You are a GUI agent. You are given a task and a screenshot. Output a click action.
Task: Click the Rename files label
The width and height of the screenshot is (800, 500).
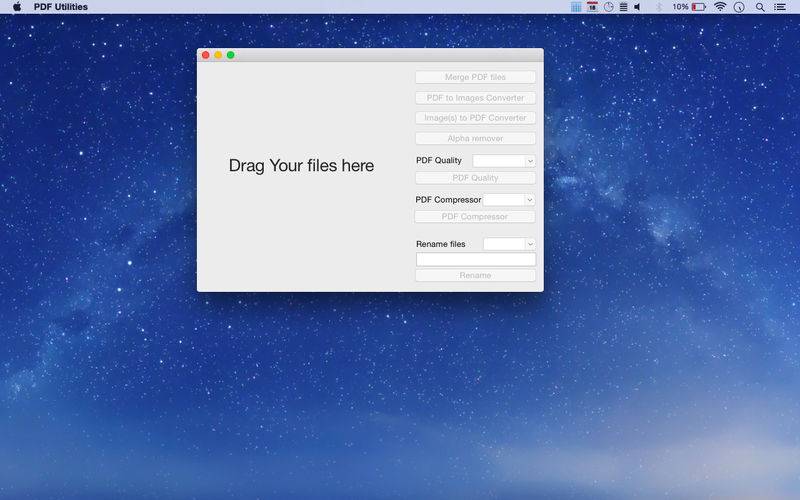click(x=441, y=244)
